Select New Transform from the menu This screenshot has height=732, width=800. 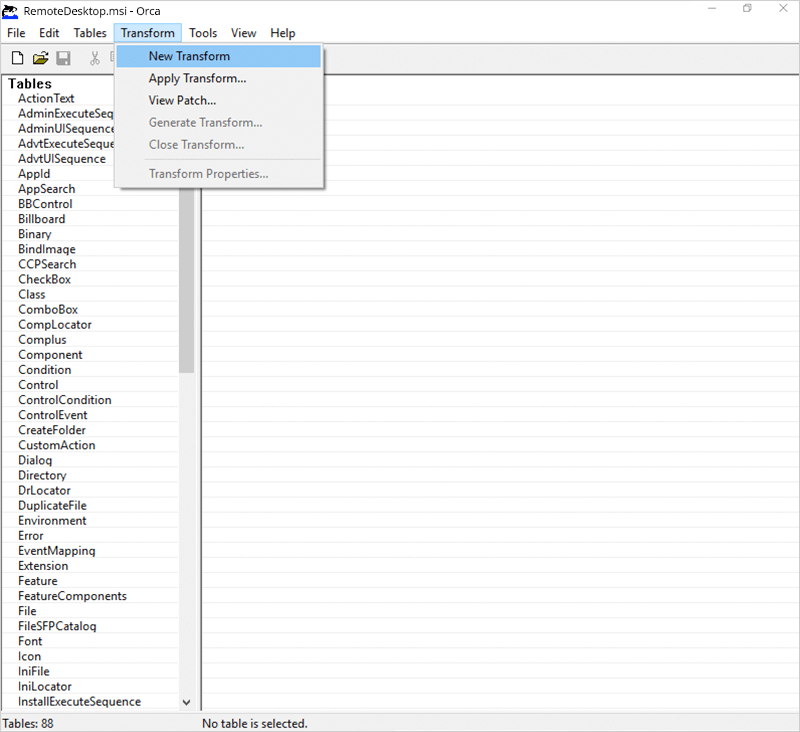coord(189,56)
